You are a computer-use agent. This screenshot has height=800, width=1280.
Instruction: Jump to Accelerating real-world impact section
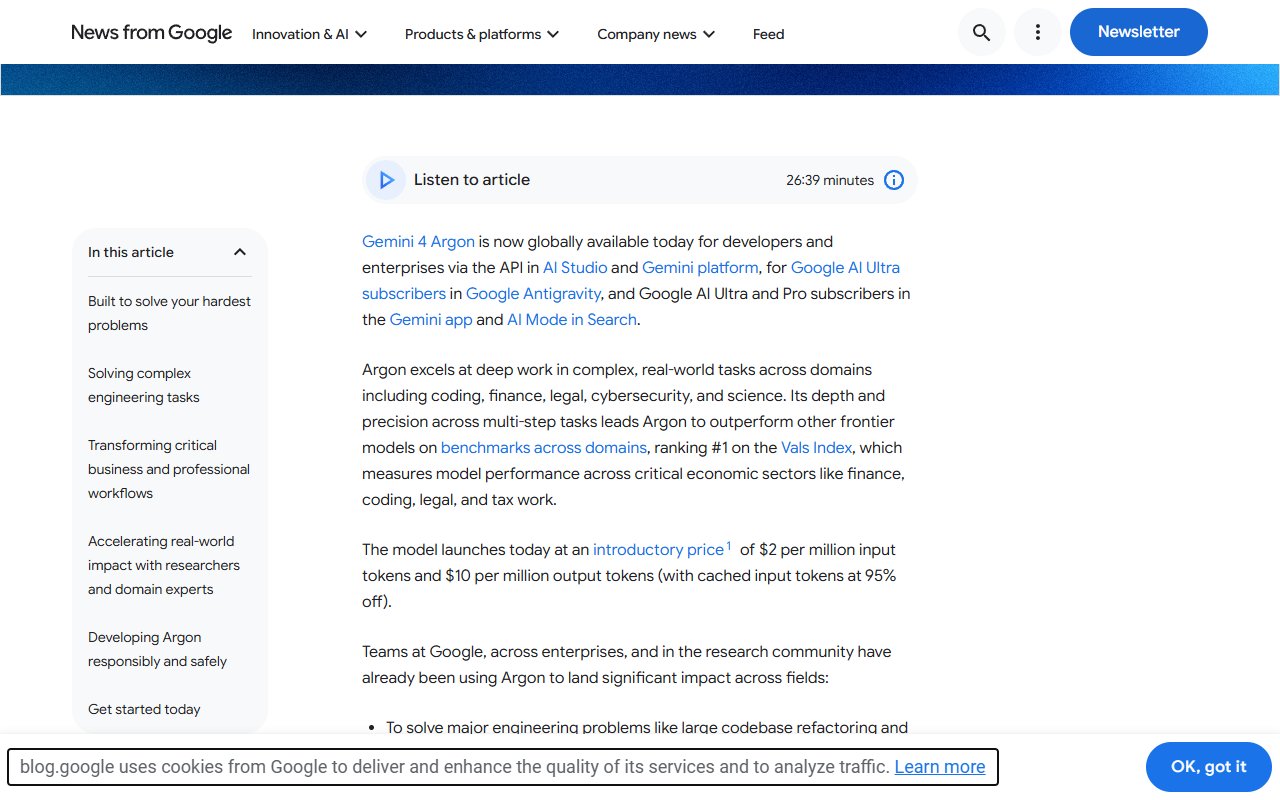164,565
